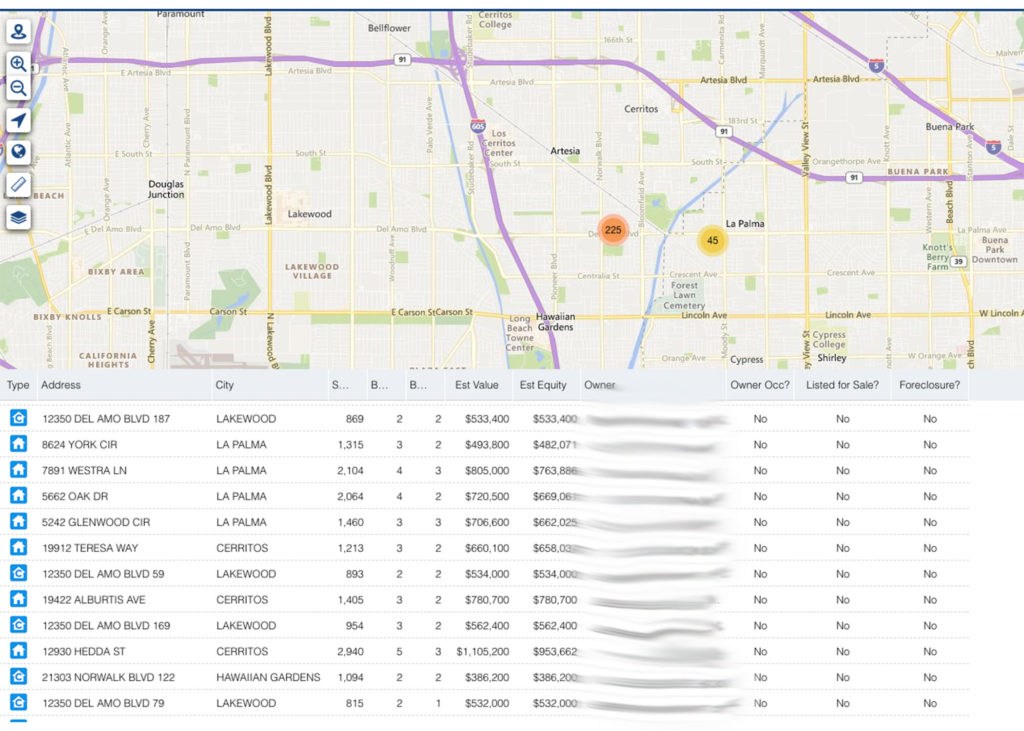Select address 12350 DEL AMO BLVD 79
The image size is (1024, 731).
point(103,704)
